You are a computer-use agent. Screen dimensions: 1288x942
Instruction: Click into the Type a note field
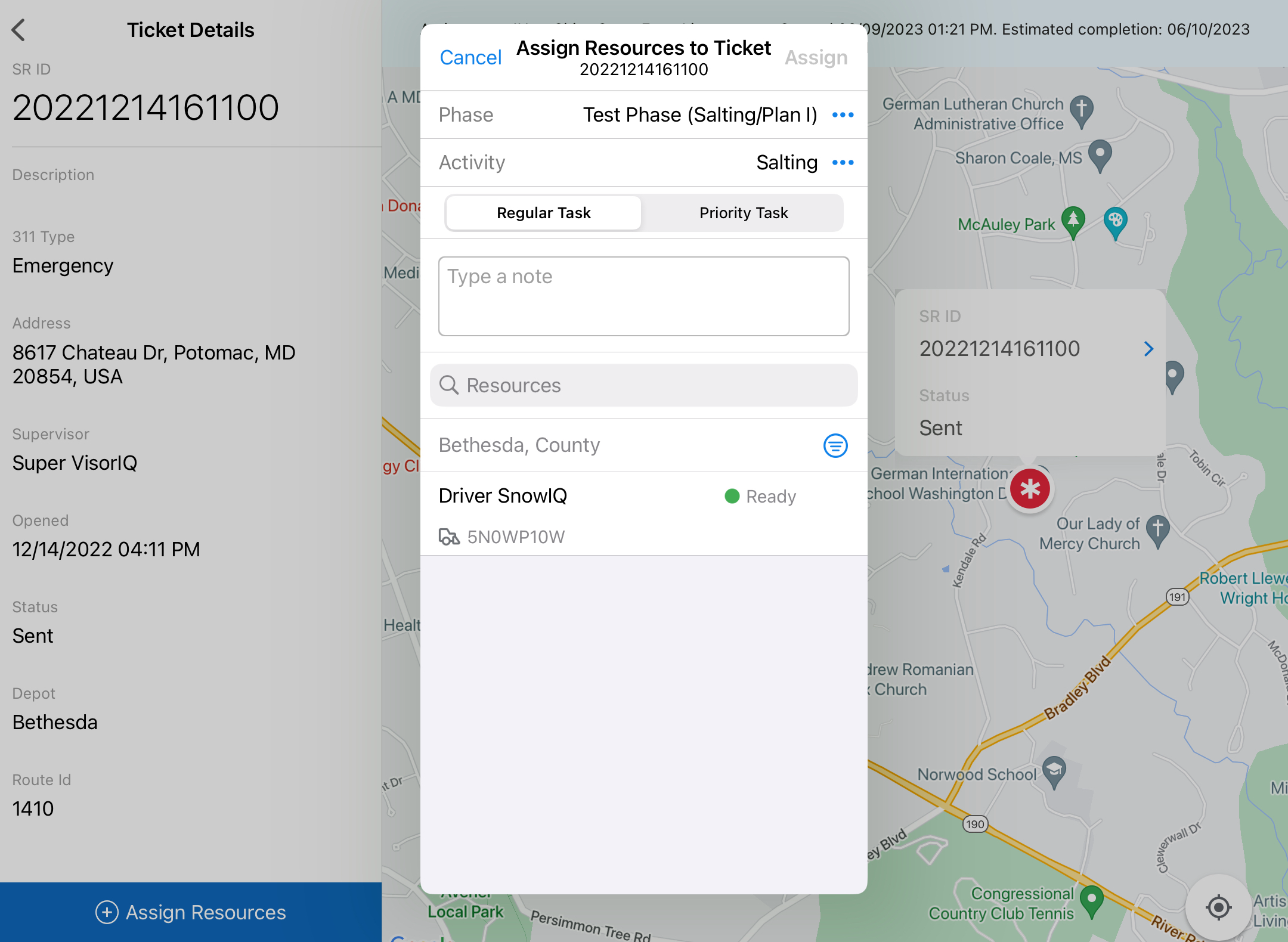643,296
